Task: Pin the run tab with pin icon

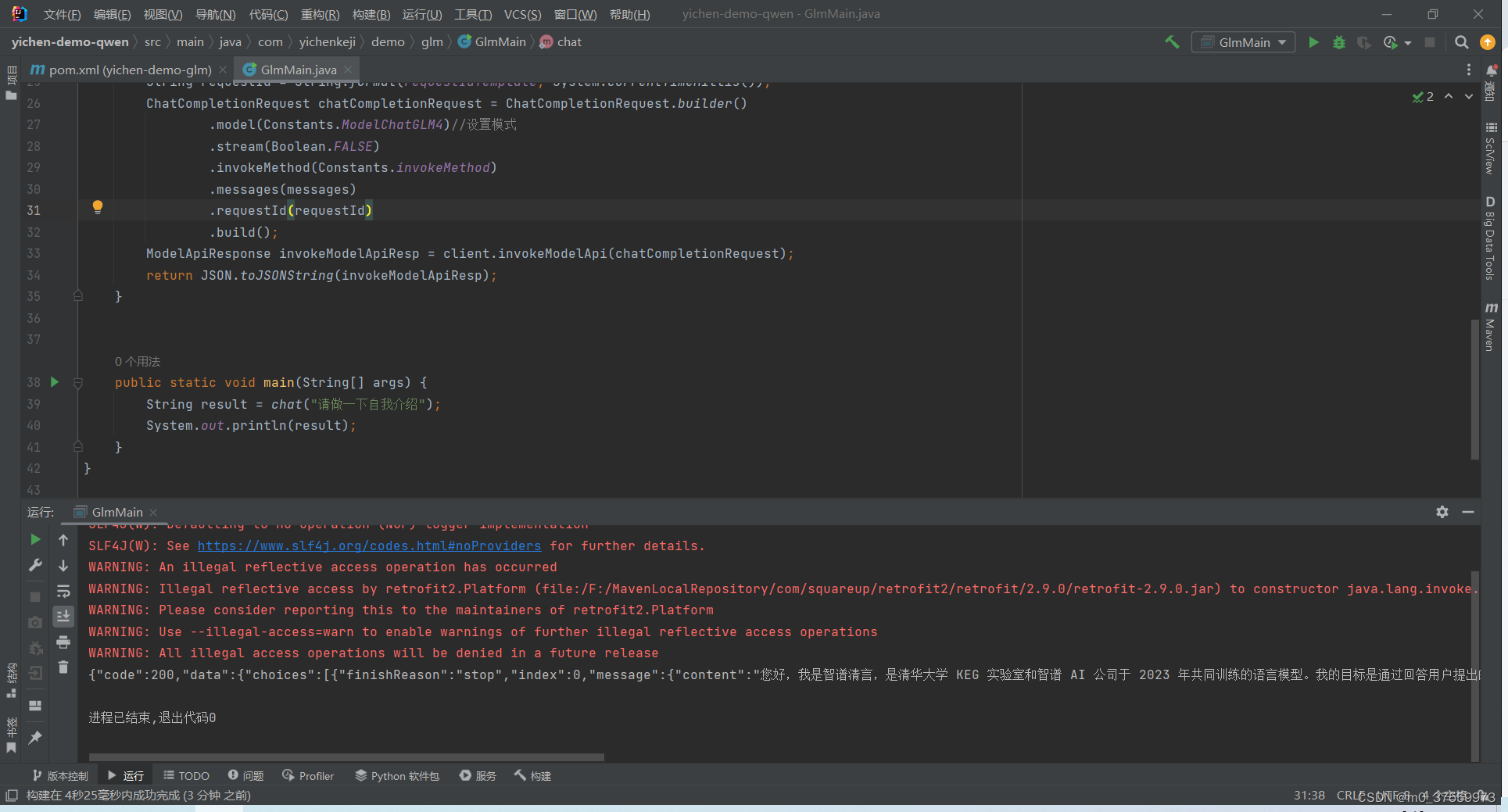Action: pos(35,737)
